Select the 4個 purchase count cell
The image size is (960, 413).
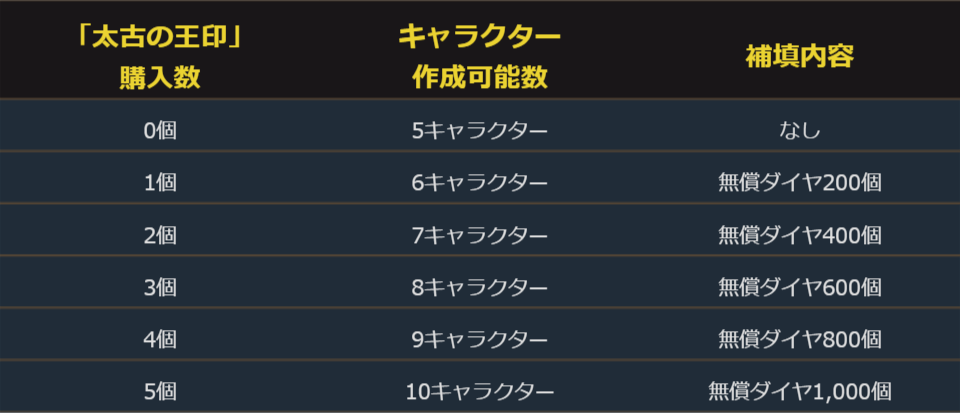[160, 339]
